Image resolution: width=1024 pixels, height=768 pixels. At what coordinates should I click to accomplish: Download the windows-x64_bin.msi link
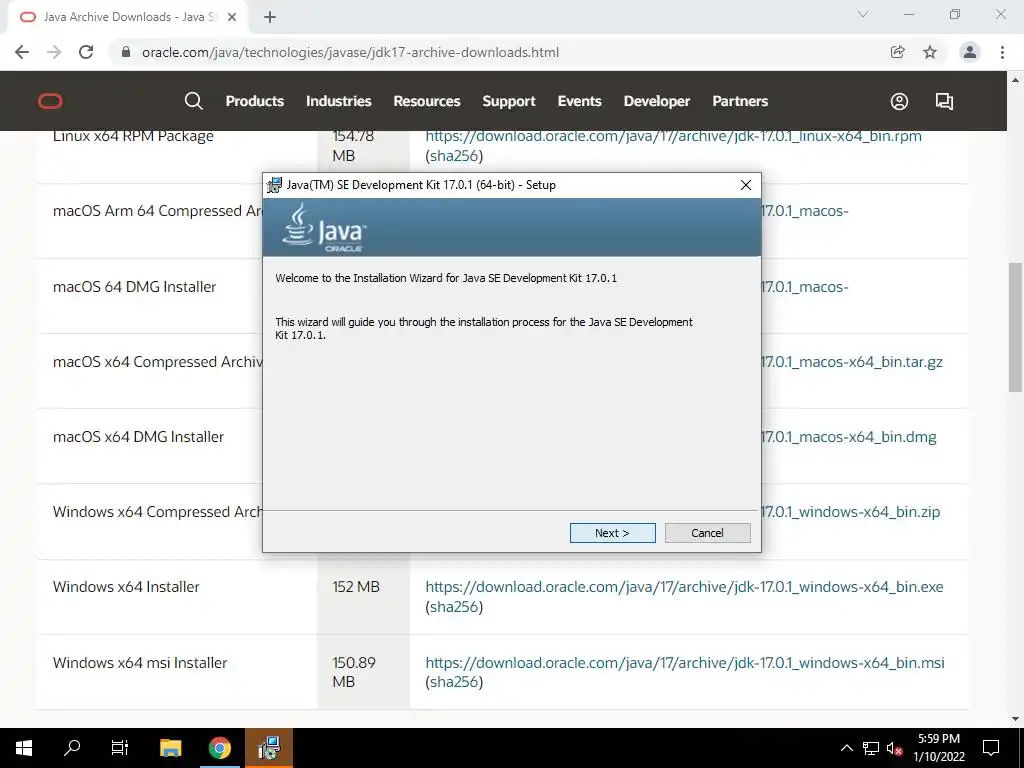pyautogui.click(x=685, y=662)
